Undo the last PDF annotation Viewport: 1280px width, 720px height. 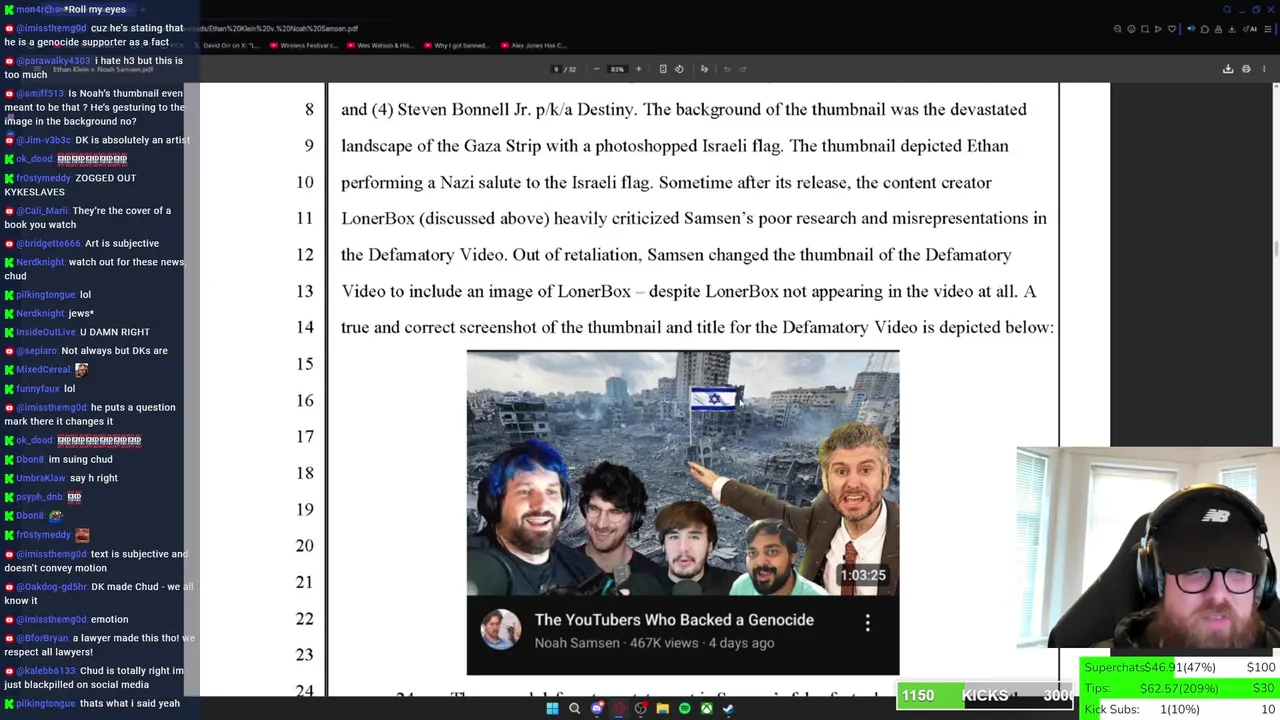pos(727,69)
